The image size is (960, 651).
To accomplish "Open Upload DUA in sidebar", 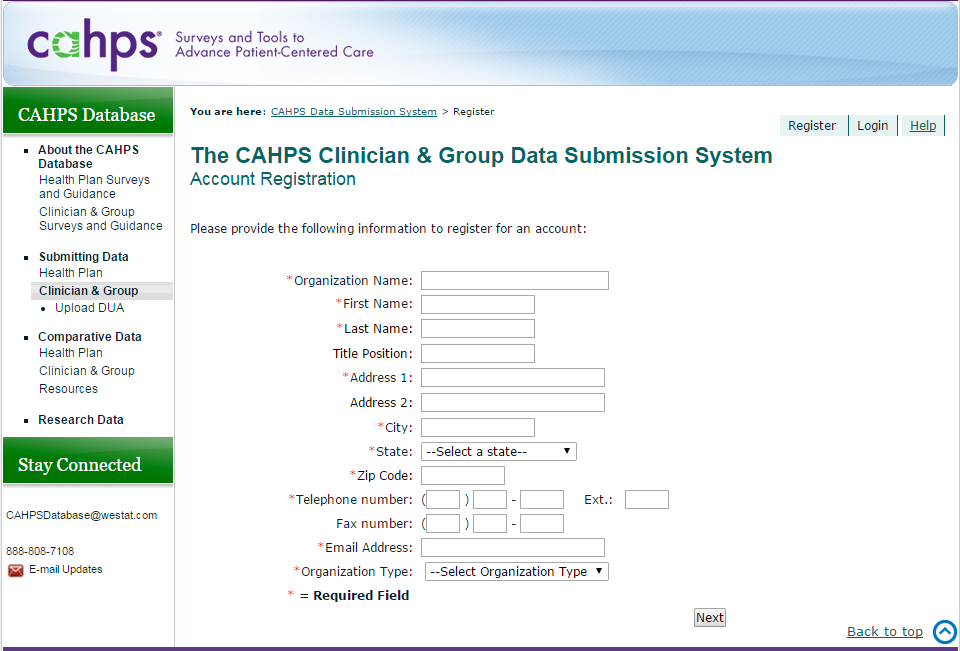I will [90, 308].
